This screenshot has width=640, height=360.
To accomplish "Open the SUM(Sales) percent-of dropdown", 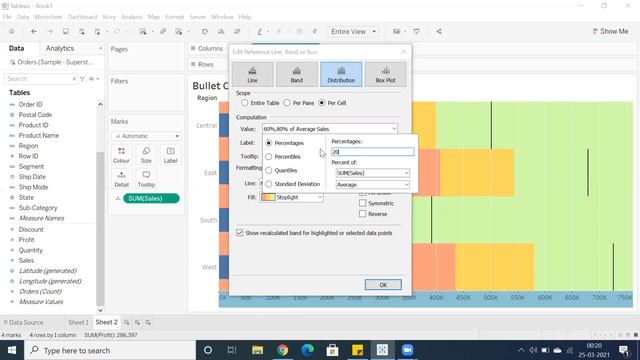I will [x=372, y=173].
